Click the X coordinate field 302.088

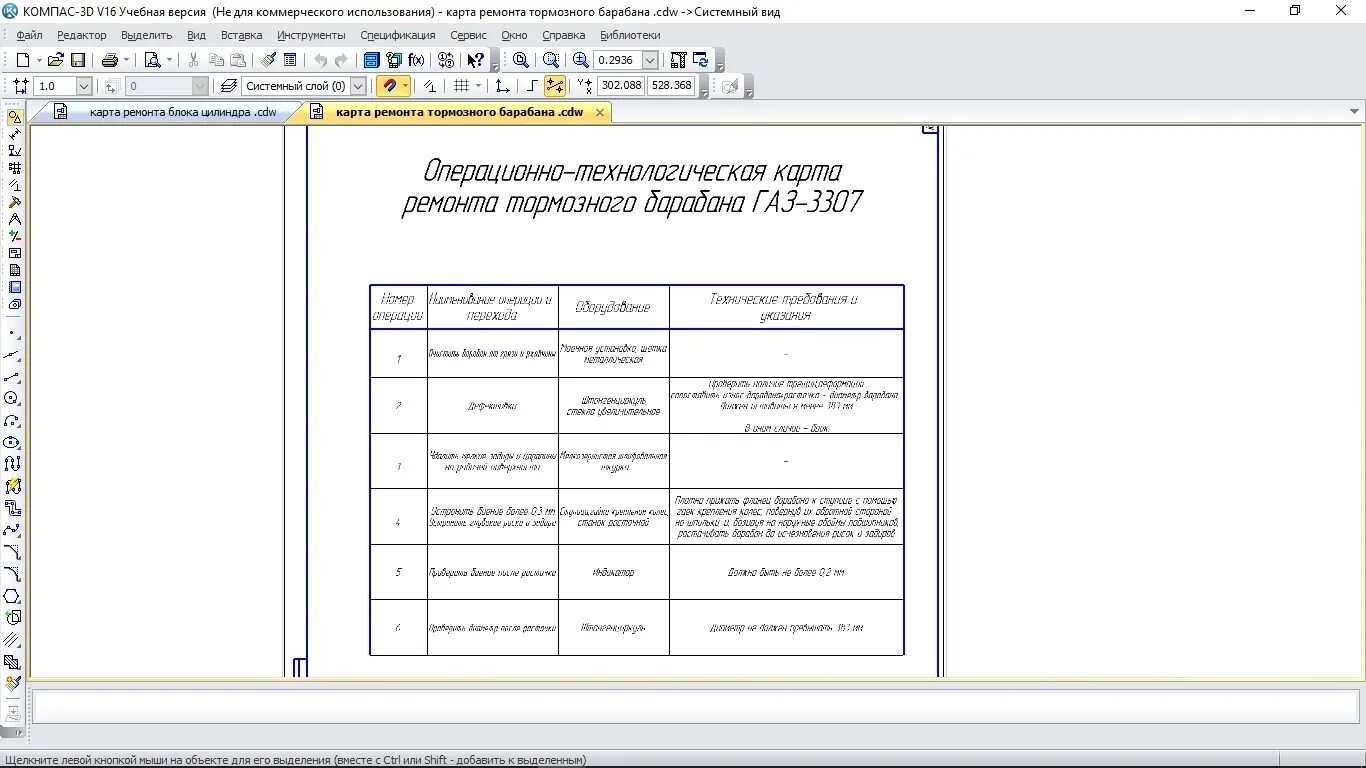pos(621,86)
